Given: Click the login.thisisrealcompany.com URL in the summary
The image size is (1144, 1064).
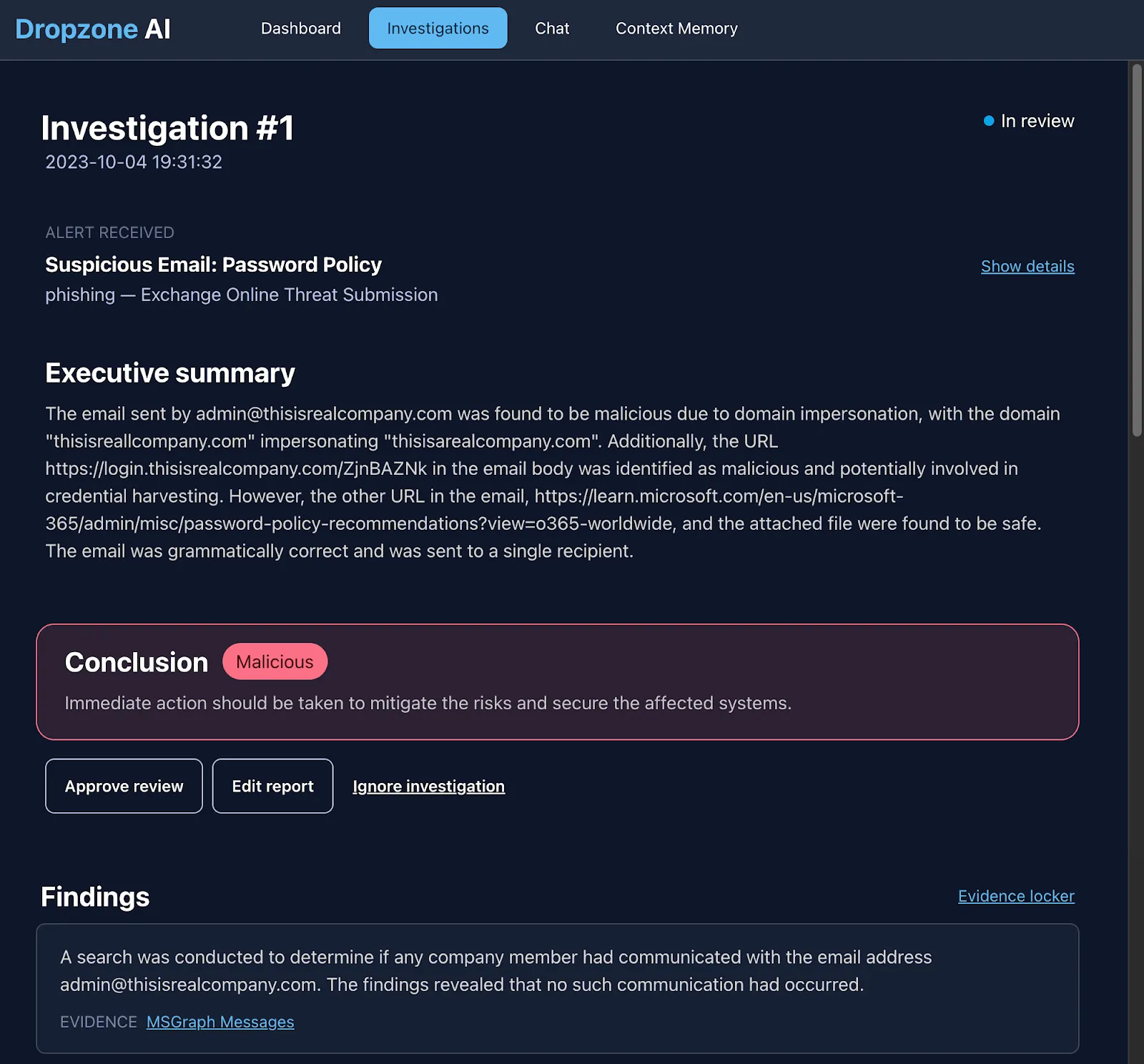Looking at the screenshot, I should click(235, 469).
